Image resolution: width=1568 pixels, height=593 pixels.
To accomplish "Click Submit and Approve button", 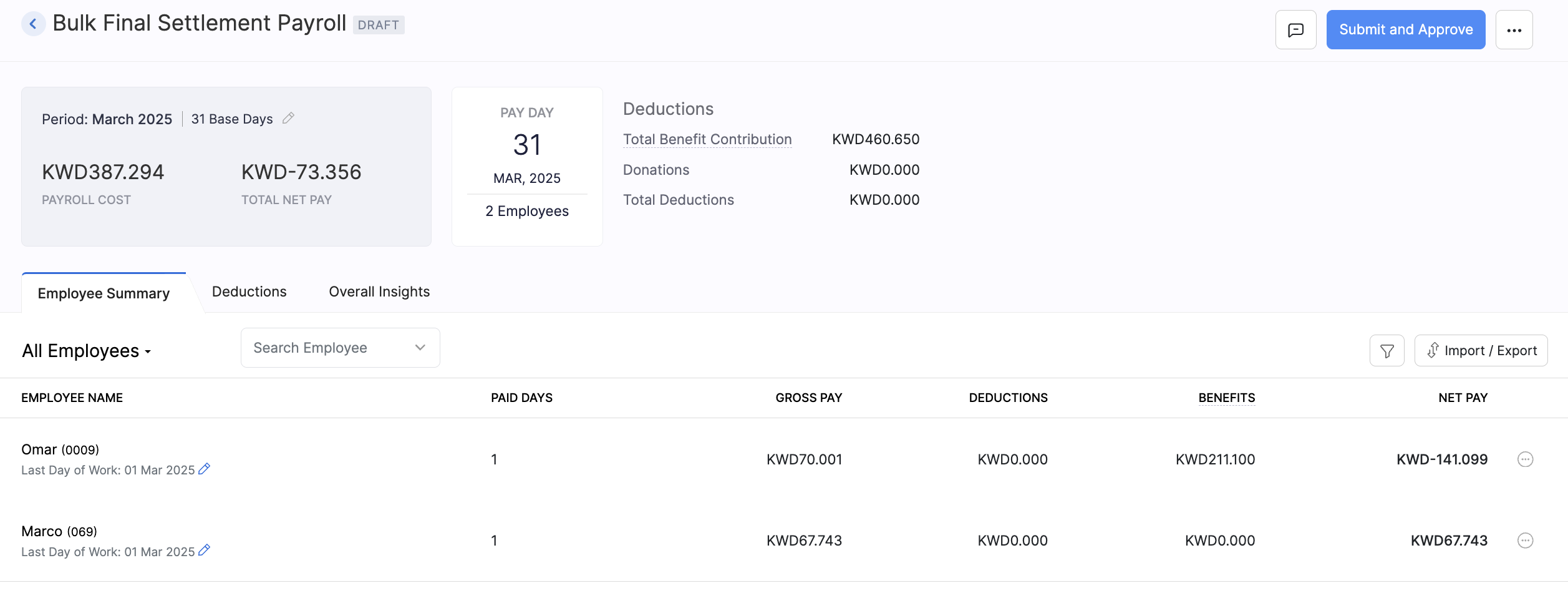I will pyautogui.click(x=1405, y=30).
